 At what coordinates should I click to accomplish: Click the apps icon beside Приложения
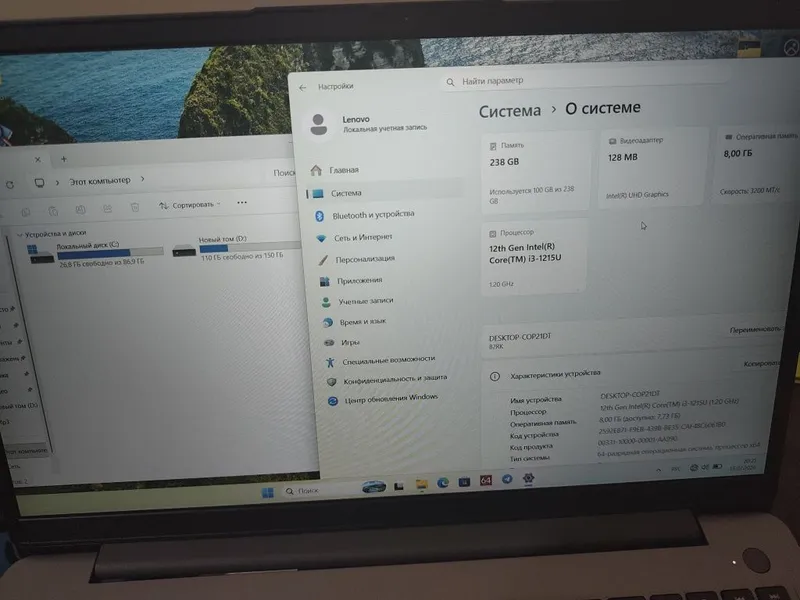tap(324, 281)
